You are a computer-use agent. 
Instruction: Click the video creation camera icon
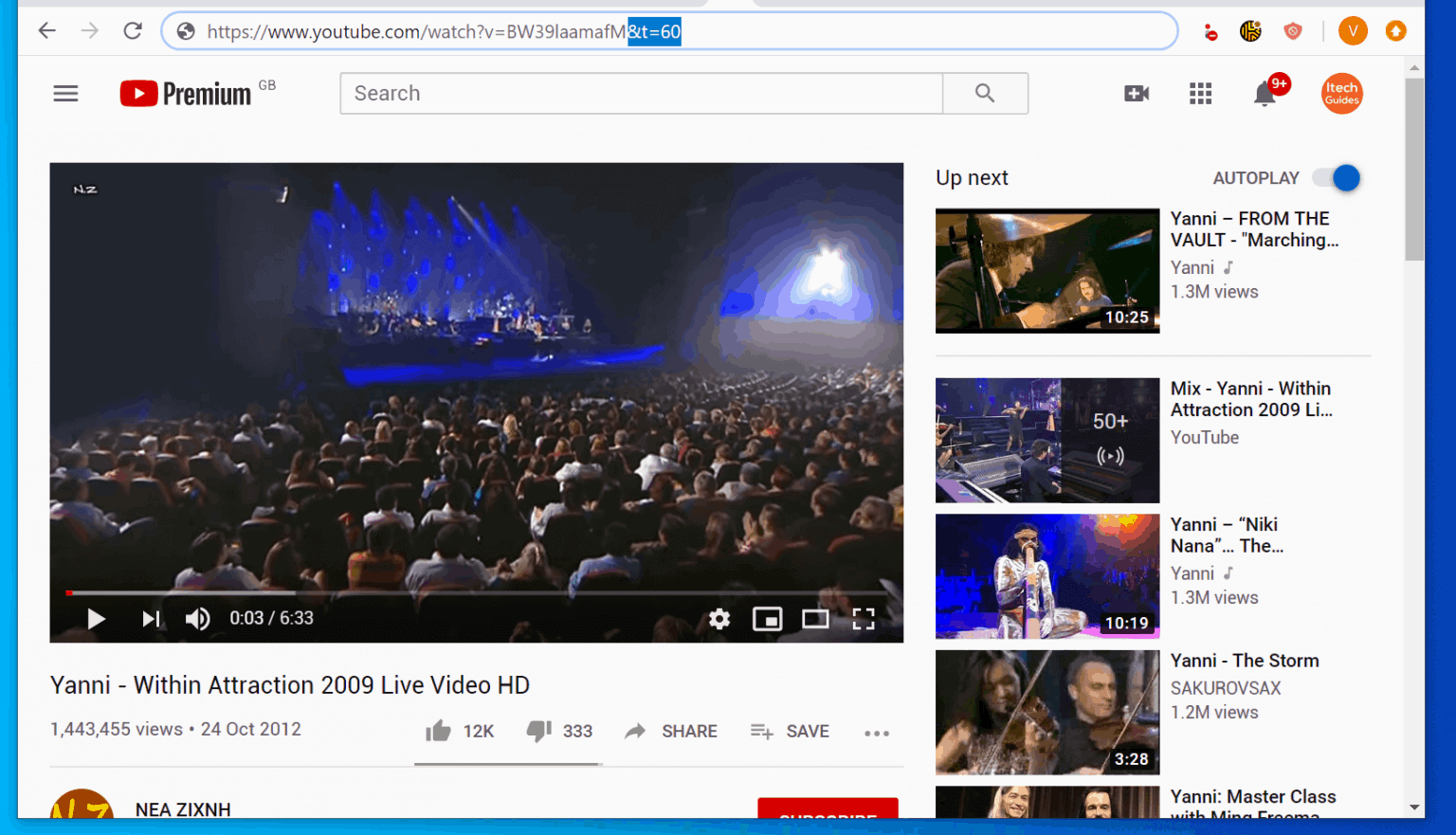(x=1137, y=93)
